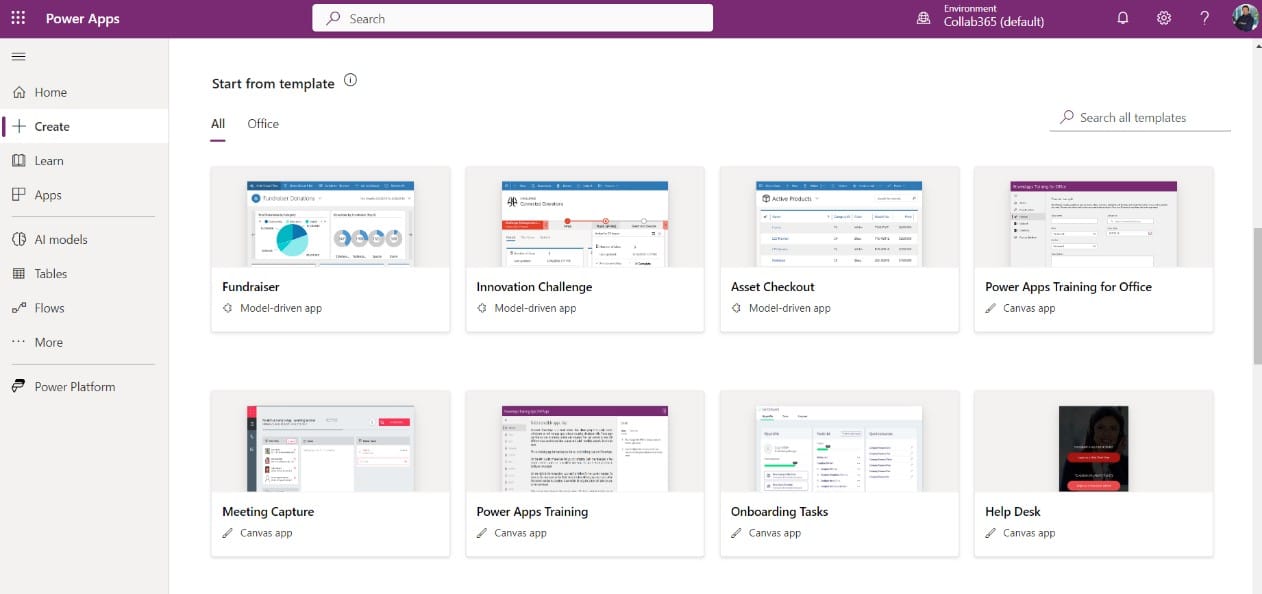This screenshot has height=594, width=1262.
Task: Go to Home in the sidebar
Action: coord(50,92)
